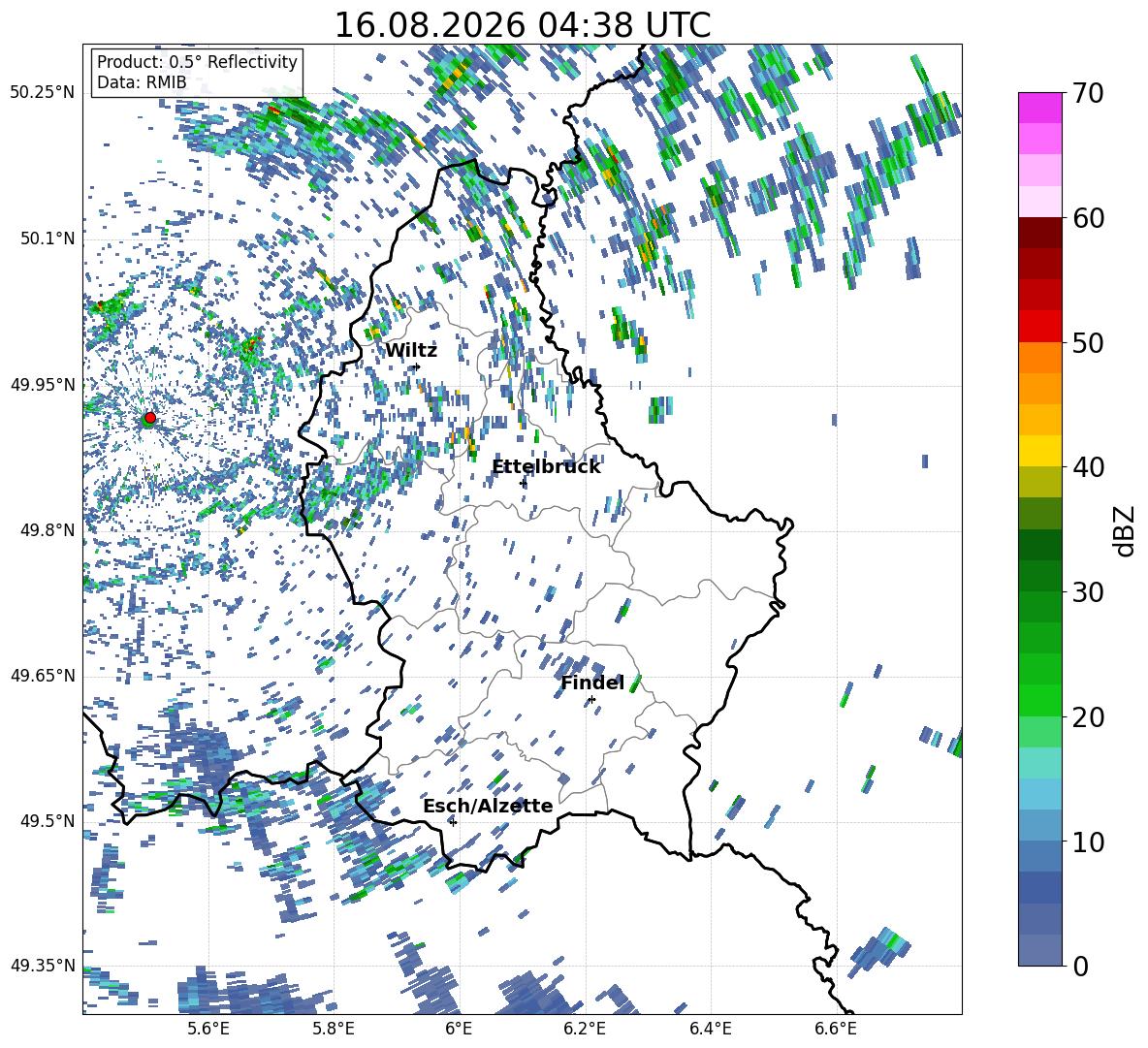Click the dBZ colorbar axis label
1148x1048 pixels.
click(x=1126, y=530)
